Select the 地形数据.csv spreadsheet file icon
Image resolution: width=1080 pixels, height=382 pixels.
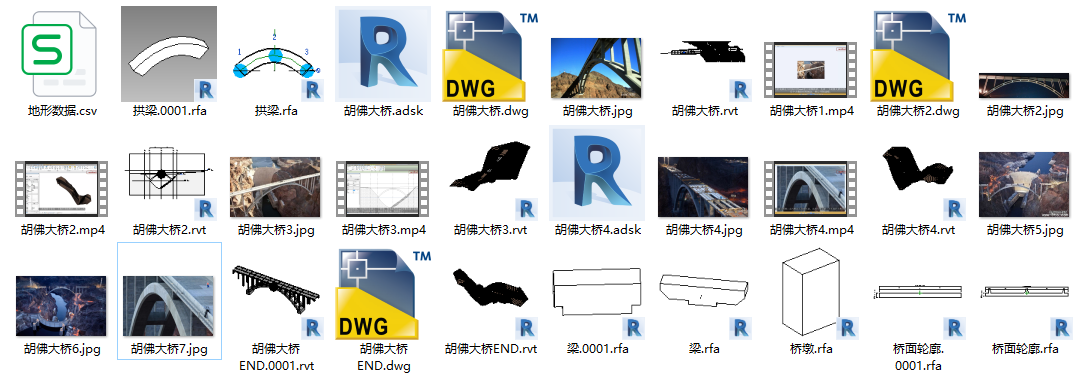pyautogui.click(x=59, y=55)
